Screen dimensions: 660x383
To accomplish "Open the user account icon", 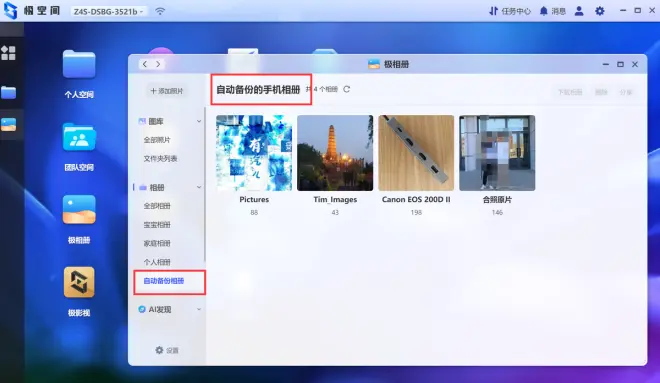I will point(579,11).
